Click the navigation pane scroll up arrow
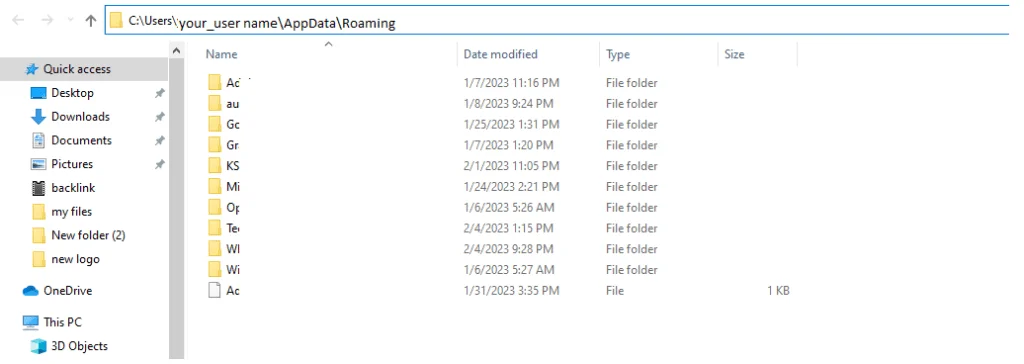This screenshot has height=364, width=1024. pyautogui.click(x=176, y=50)
